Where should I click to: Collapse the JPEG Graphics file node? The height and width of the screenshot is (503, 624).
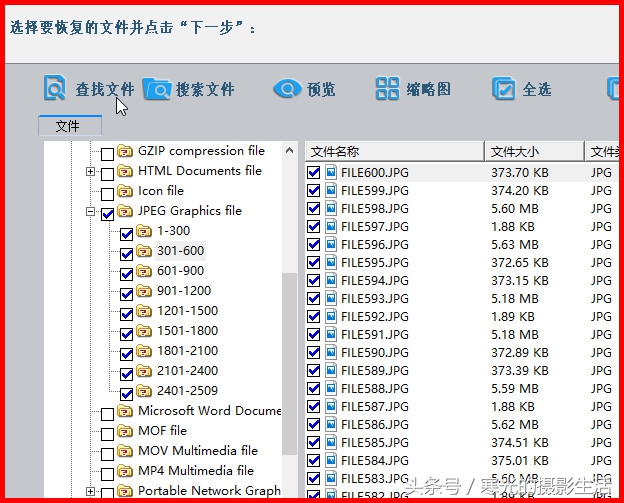[x=90, y=211]
